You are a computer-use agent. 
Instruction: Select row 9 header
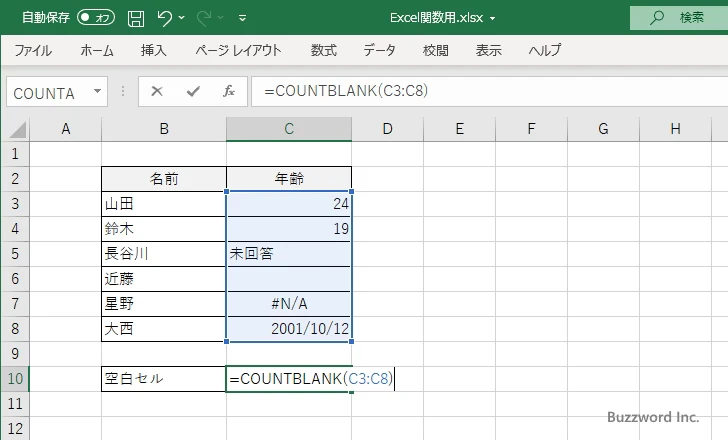coord(15,354)
